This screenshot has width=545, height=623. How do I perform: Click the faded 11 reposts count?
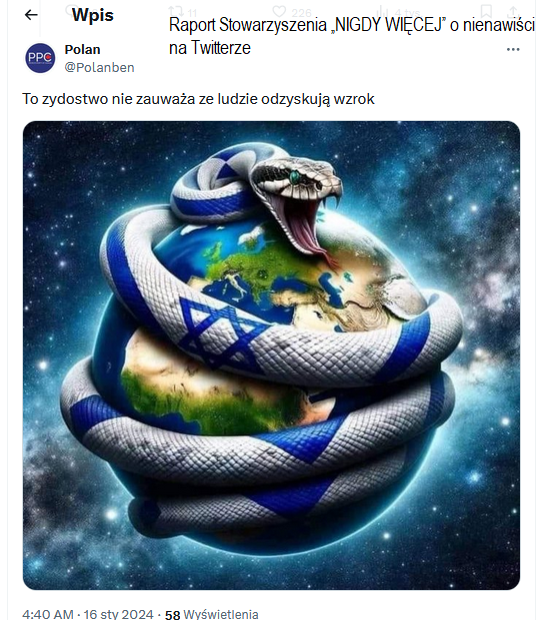click(x=193, y=13)
